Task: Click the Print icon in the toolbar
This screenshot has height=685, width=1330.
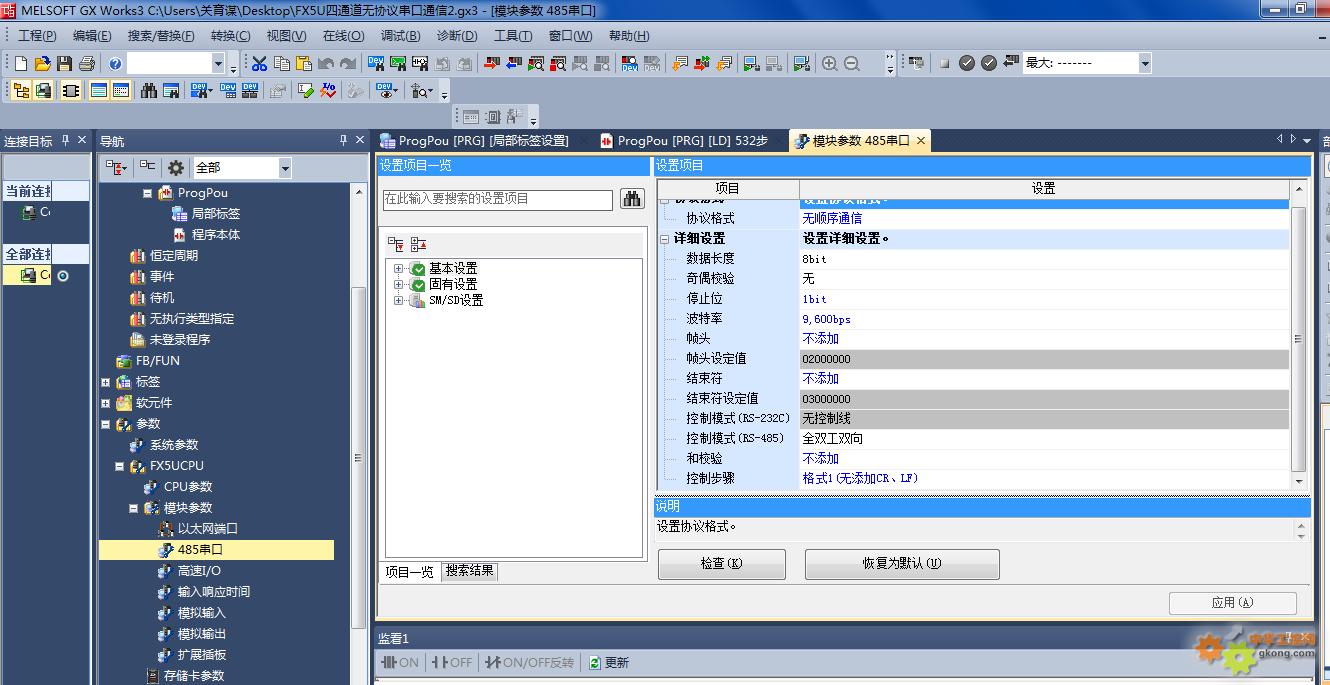Action: 86,63
